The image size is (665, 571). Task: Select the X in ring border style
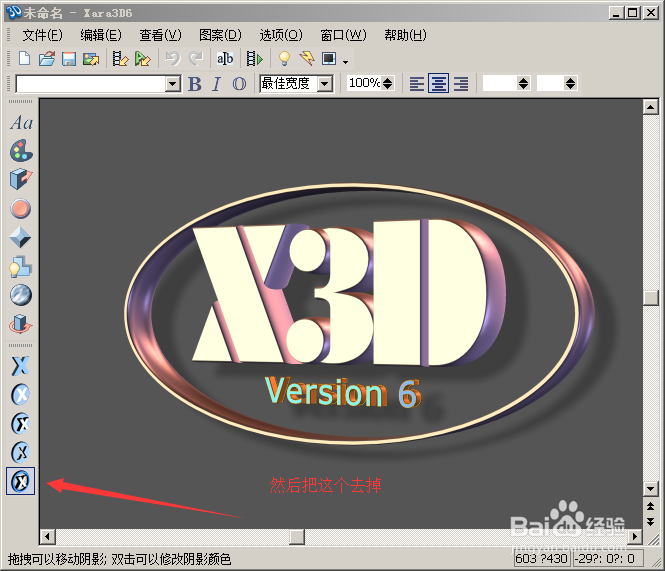click(x=20, y=423)
